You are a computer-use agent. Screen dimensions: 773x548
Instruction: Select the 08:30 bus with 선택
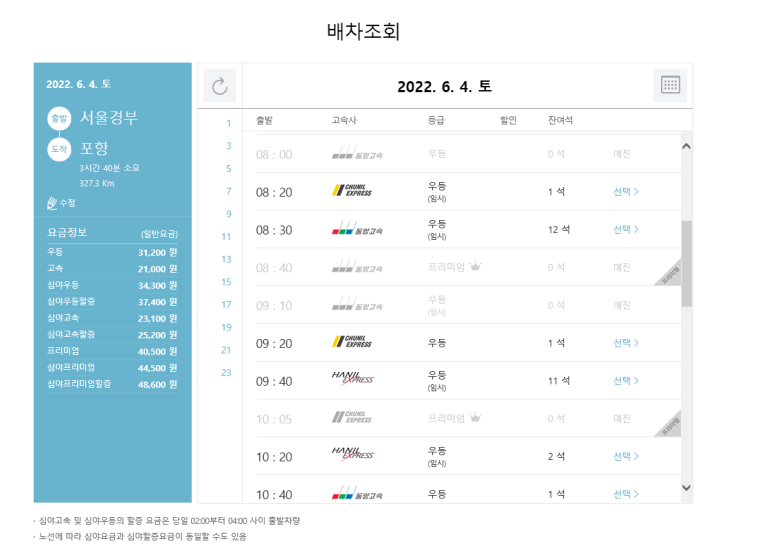coord(626,230)
